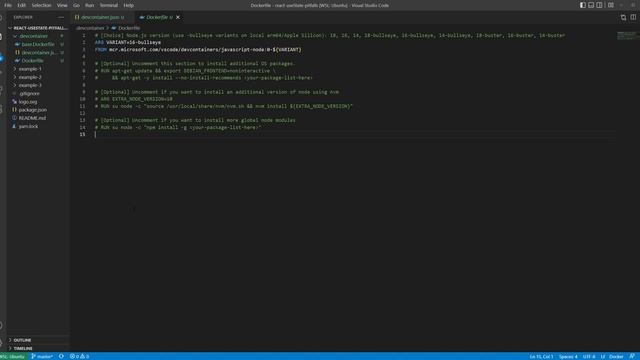Click the Ln 15, Col 1 cursor position
Viewport: 640px width, 360px height.
click(541, 356)
